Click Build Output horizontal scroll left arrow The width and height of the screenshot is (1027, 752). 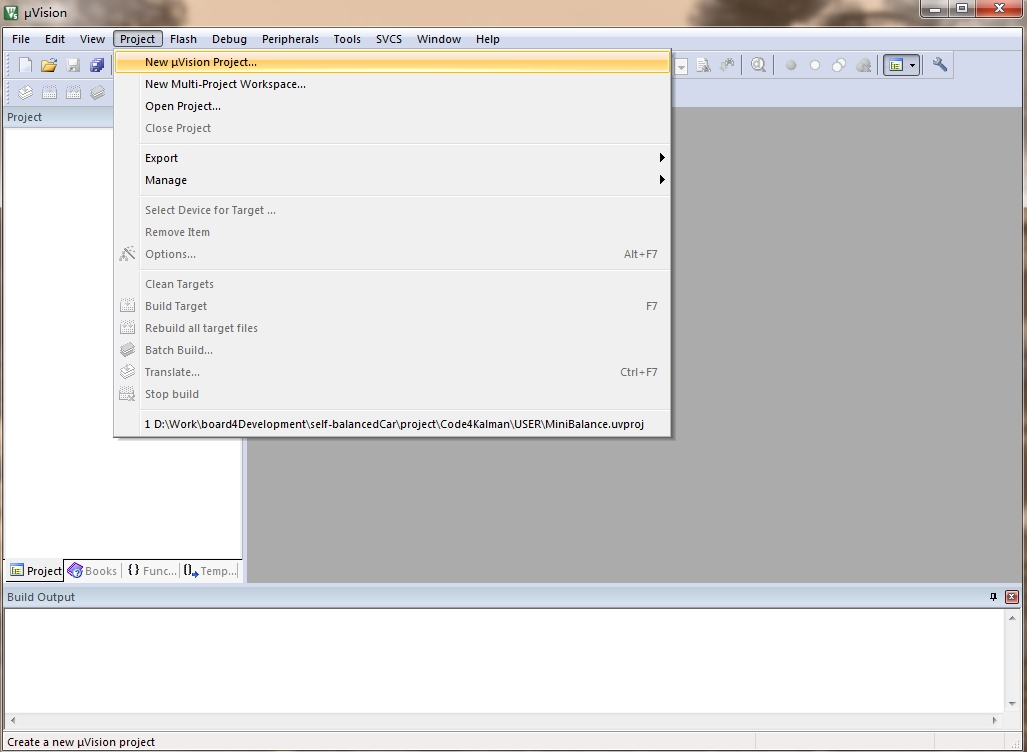pos(12,720)
